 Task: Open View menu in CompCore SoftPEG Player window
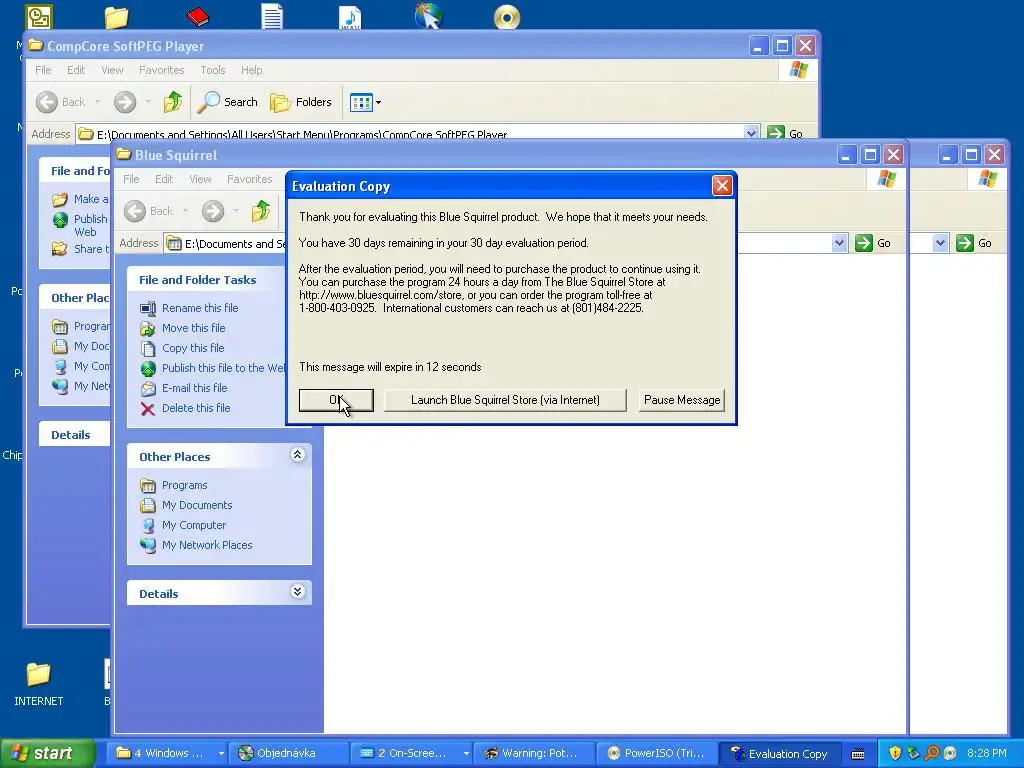click(112, 70)
